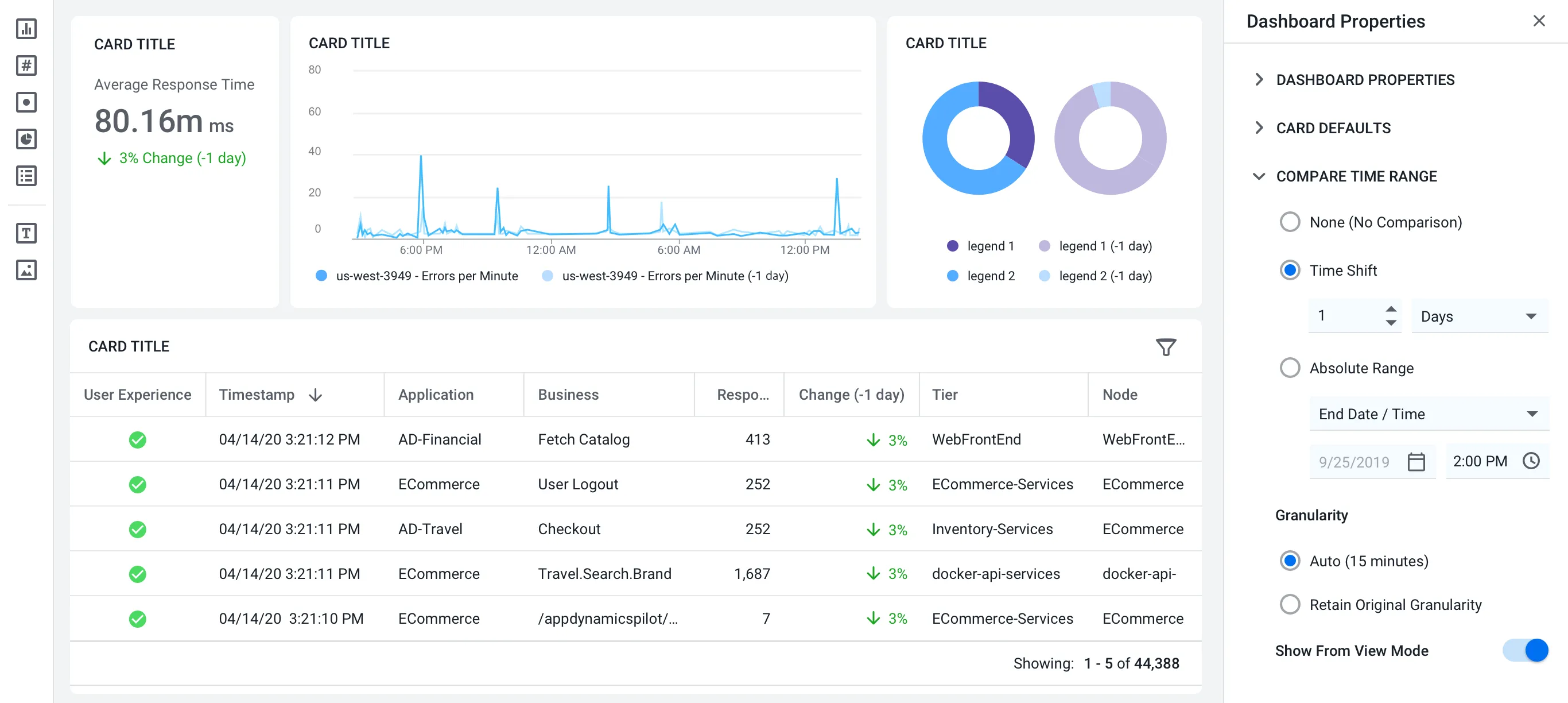Add a bar chart widget from sidebar

(x=26, y=29)
